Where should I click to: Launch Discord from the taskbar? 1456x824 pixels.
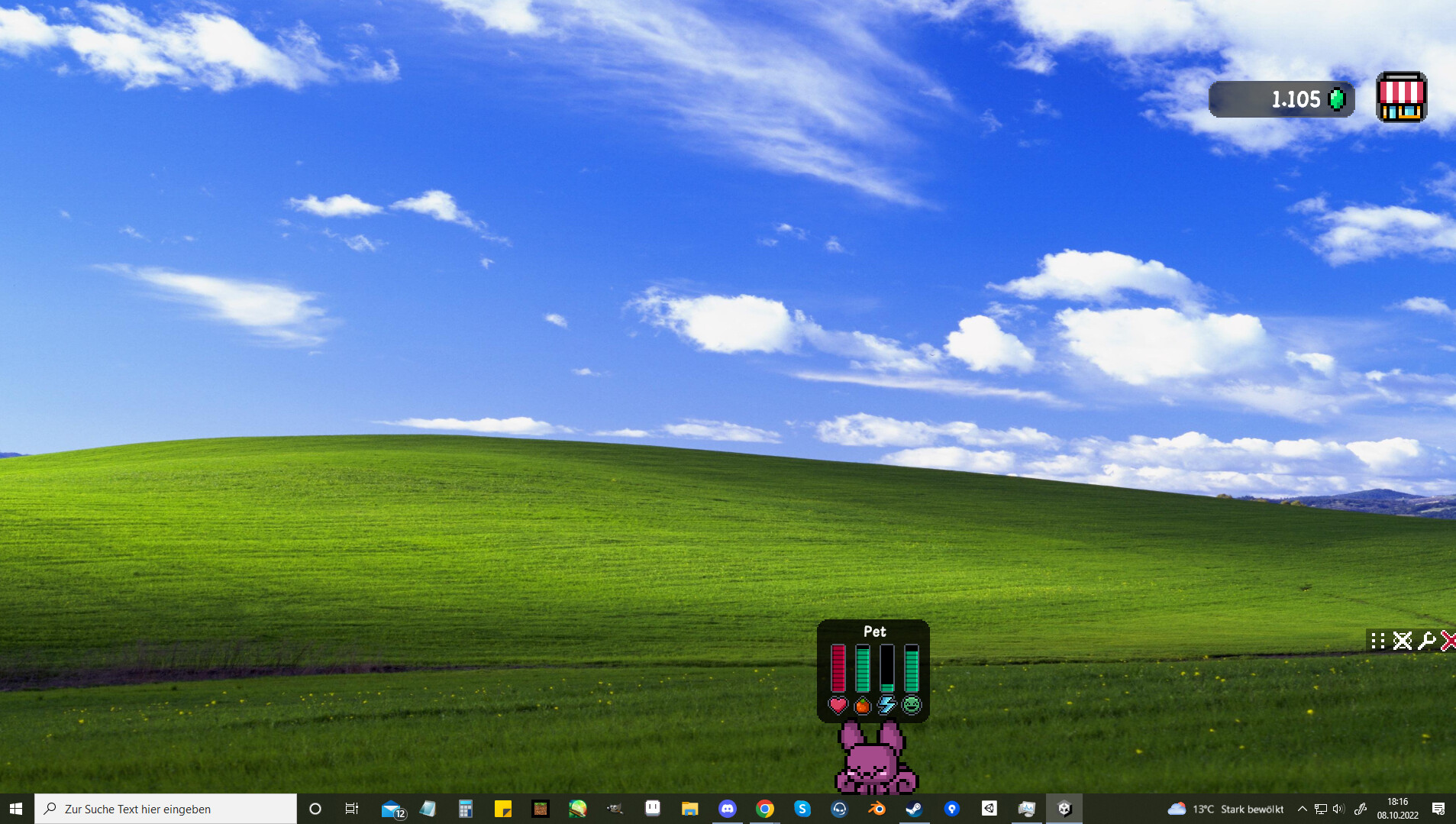(x=728, y=809)
